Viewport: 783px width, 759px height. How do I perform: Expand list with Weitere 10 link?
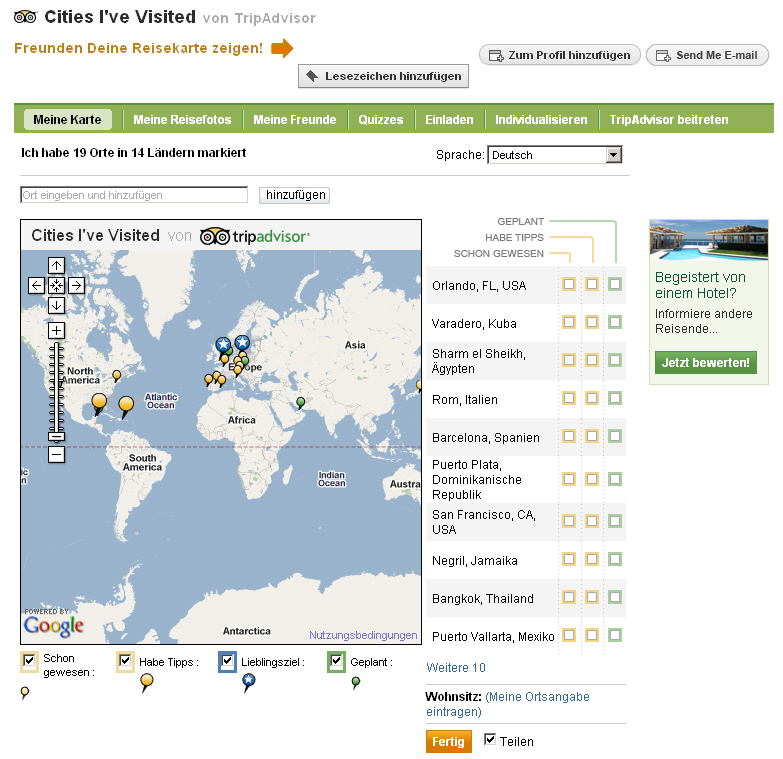(x=456, y=668)
